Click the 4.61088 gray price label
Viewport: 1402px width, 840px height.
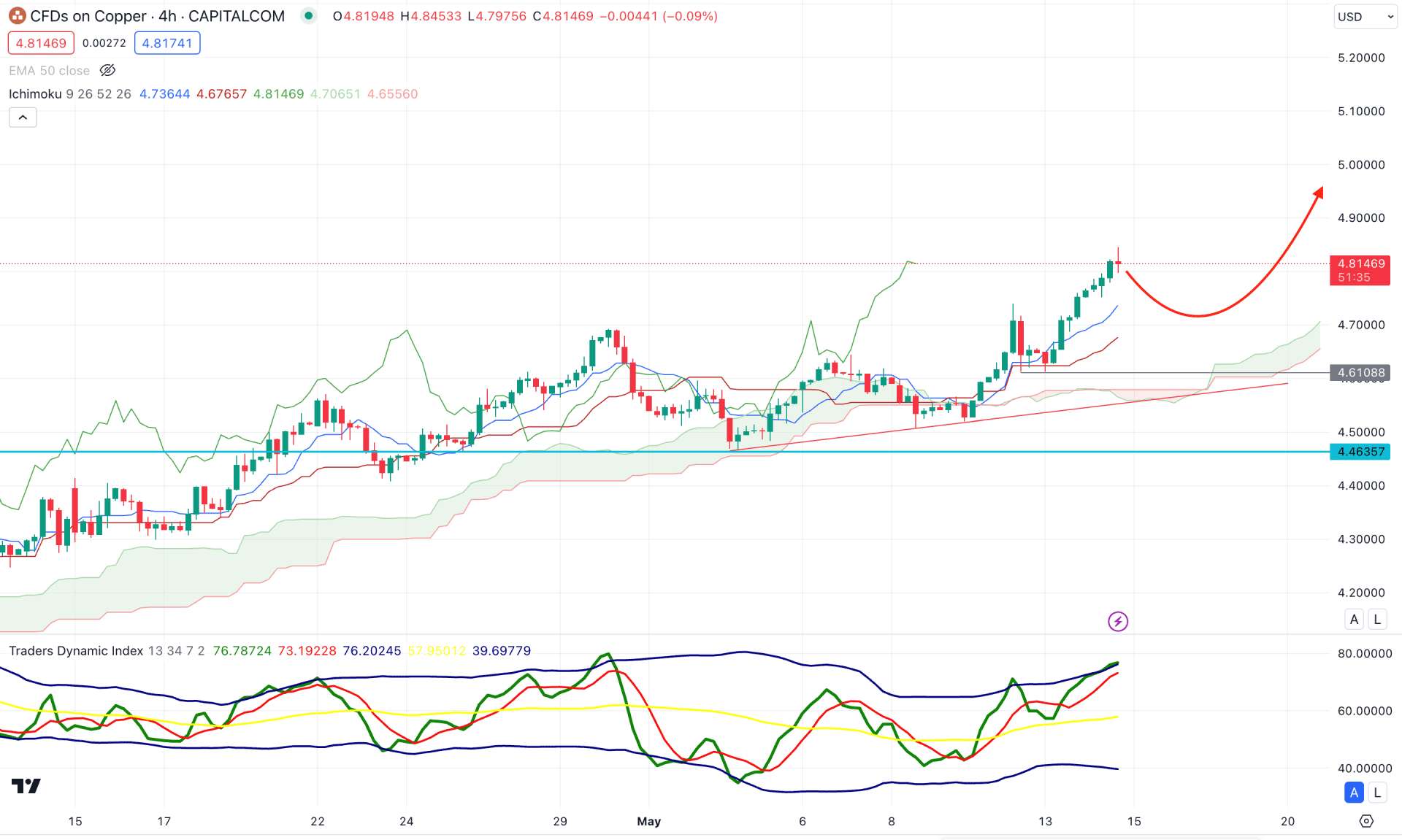(1360, 373)
